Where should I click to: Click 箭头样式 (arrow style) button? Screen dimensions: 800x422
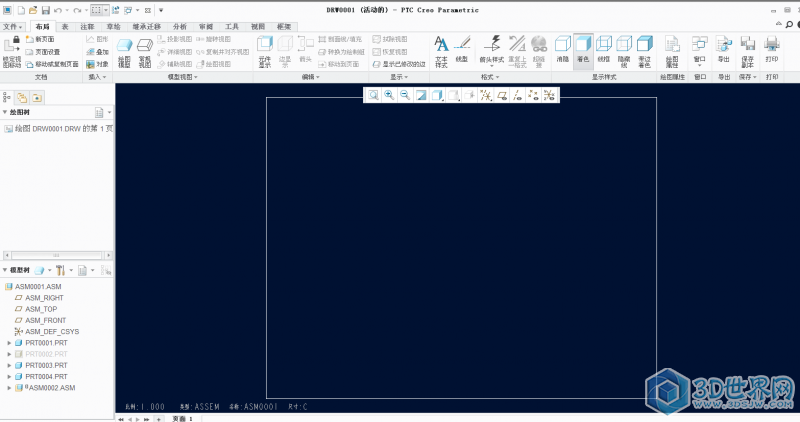(492, 50)
